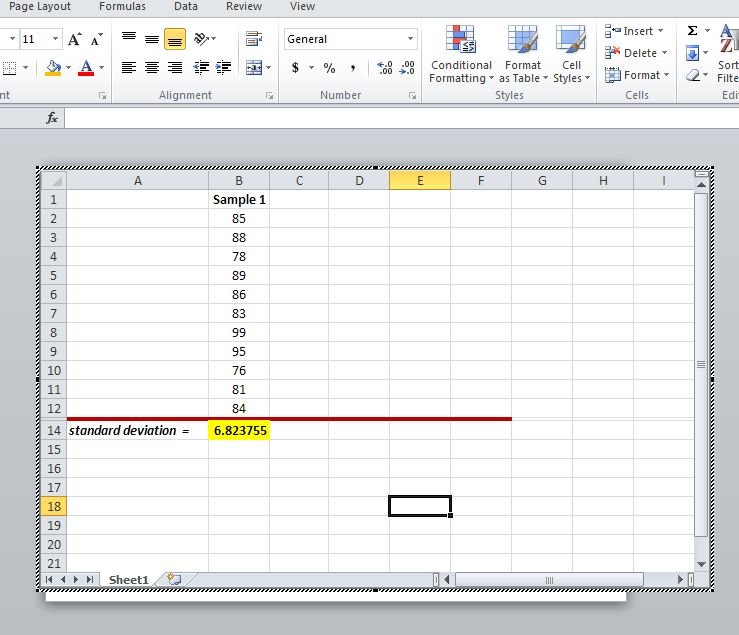The height and width of the screenshot is (635, 739).
Task: Click the AutoSum sigma icon
Action: [x=692, y=31]
